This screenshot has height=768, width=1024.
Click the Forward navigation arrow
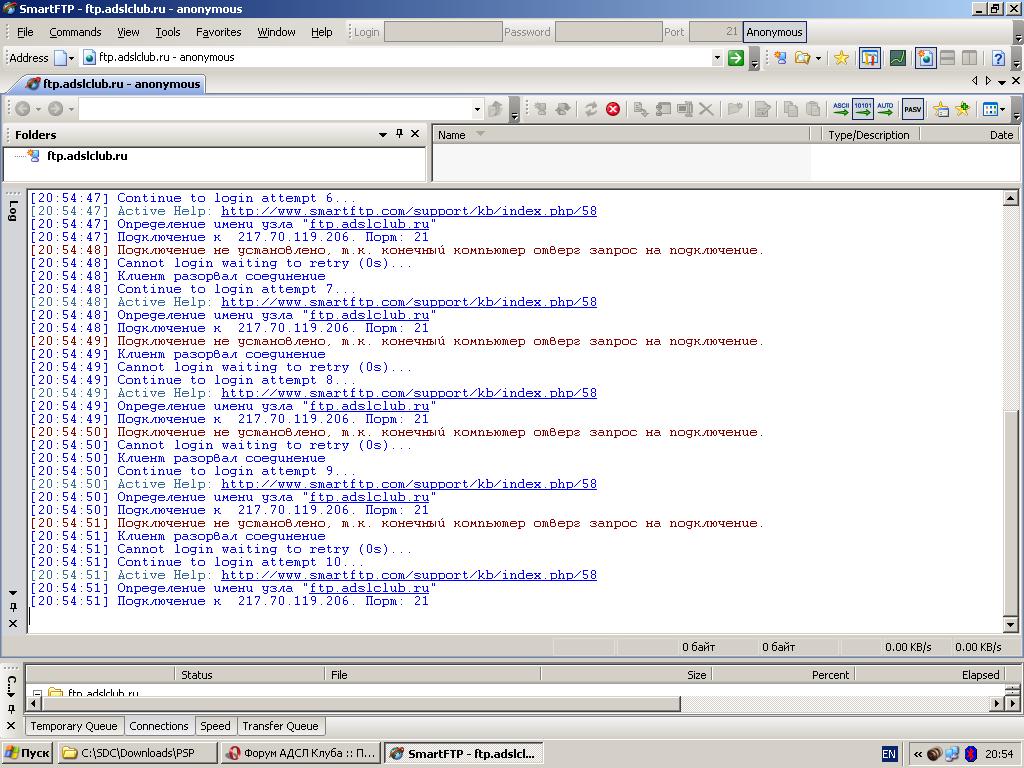[56, 109]
